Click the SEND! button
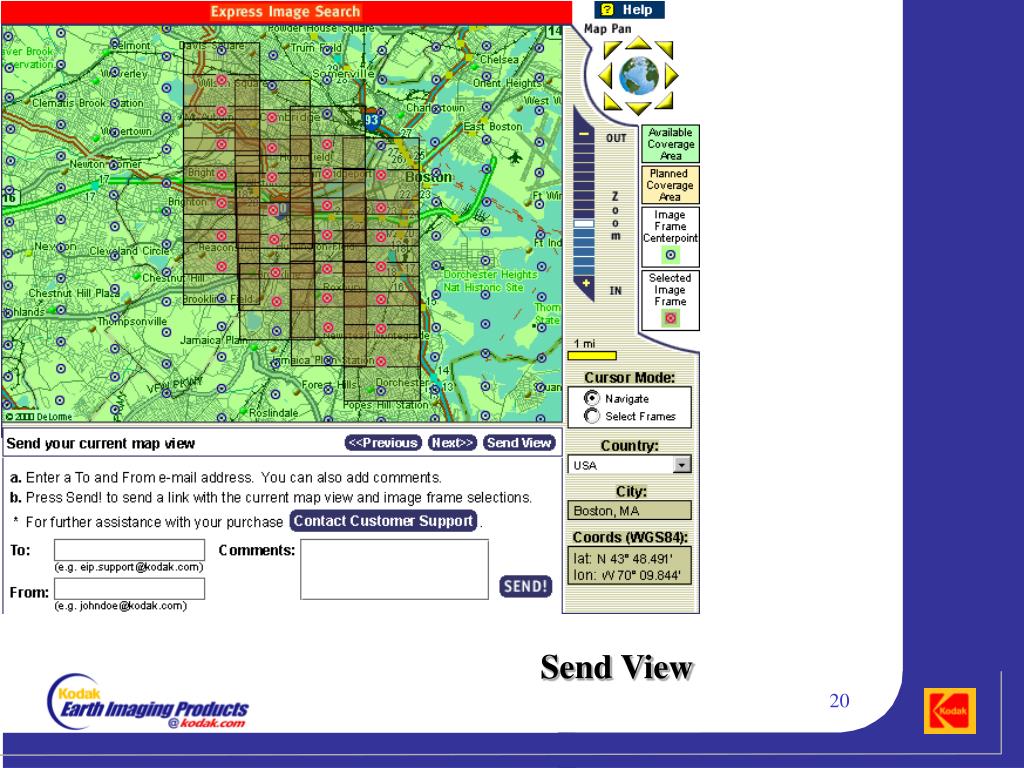The height and width of the screenshot is (768, 1024). [526, 586]
